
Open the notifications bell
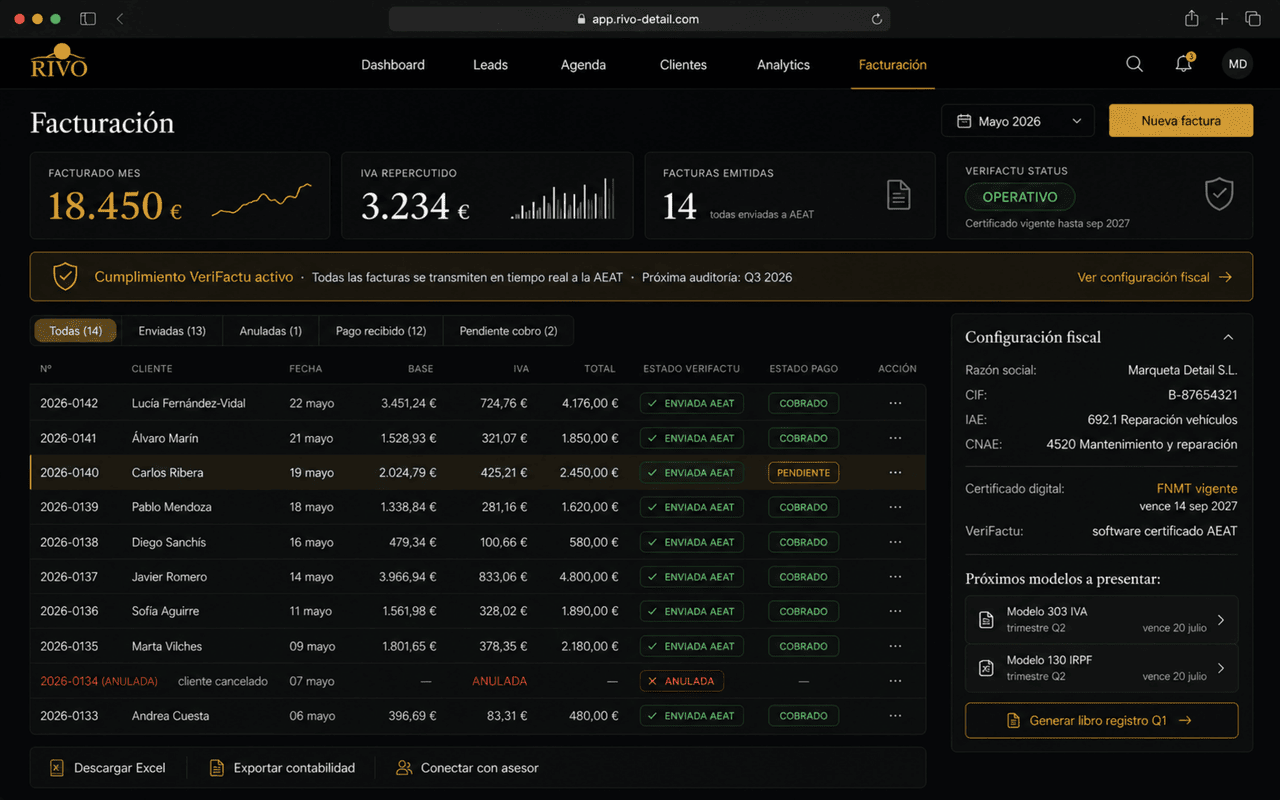(1184, 64)
